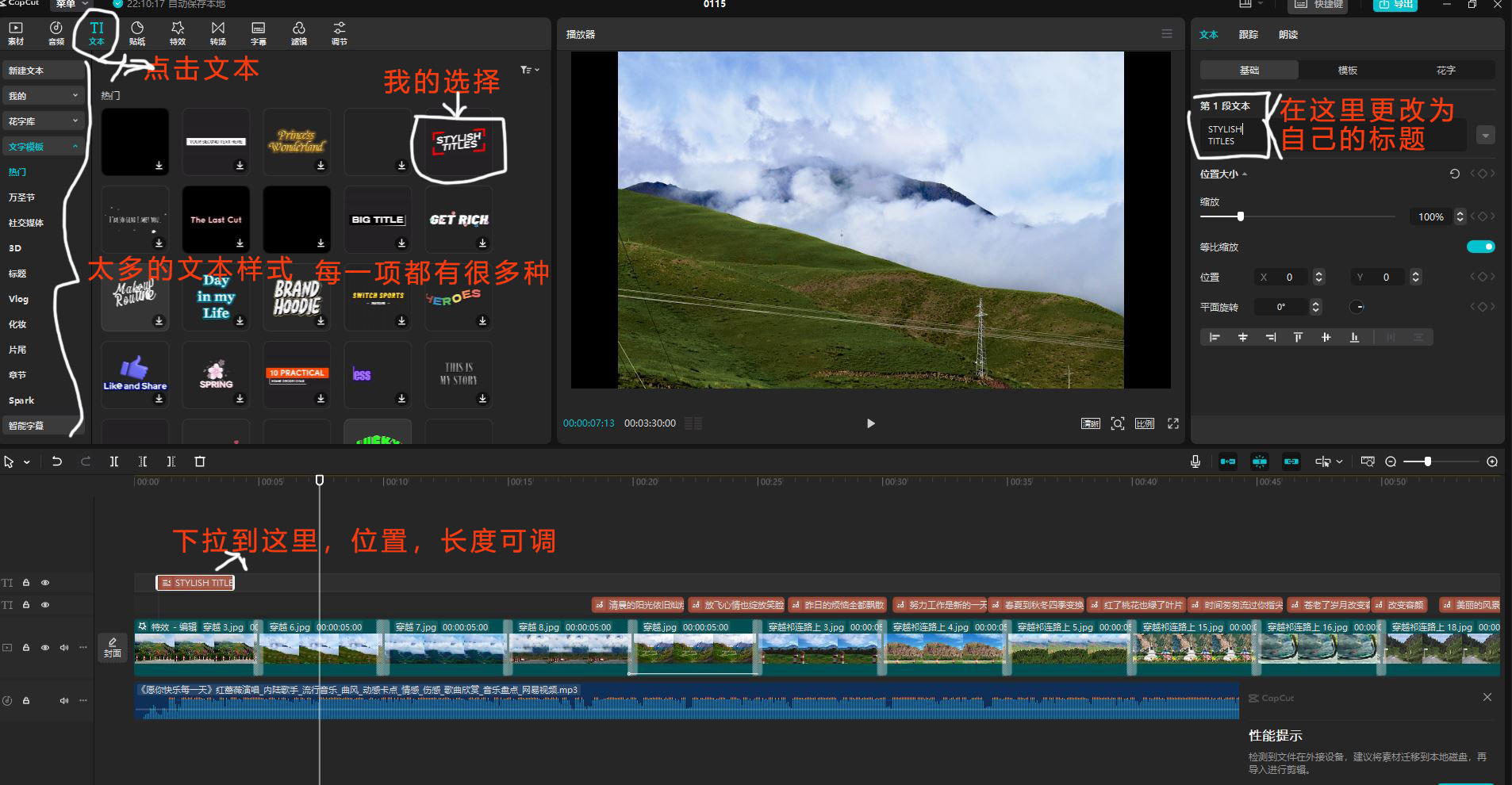Open the 素材 media panel
This screenshot has height=785, width=1512.
16,33
